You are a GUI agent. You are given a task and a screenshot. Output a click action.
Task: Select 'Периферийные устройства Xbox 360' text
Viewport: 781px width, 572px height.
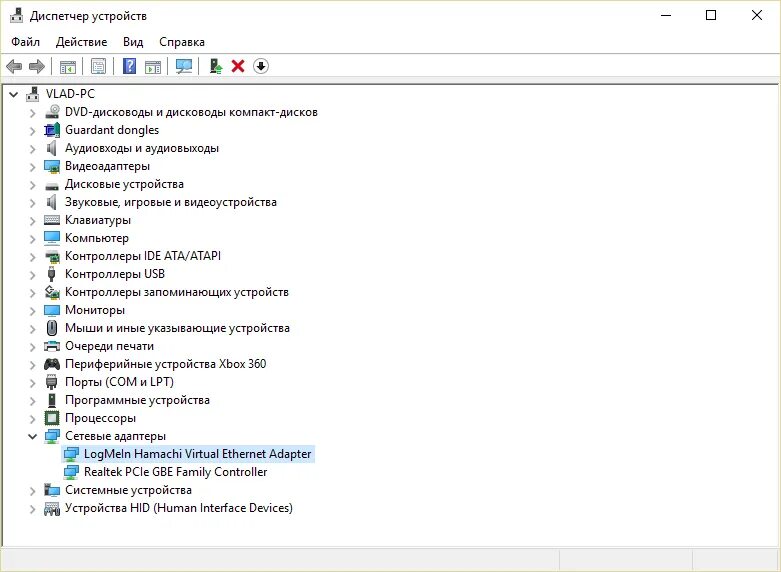point(165,364)
